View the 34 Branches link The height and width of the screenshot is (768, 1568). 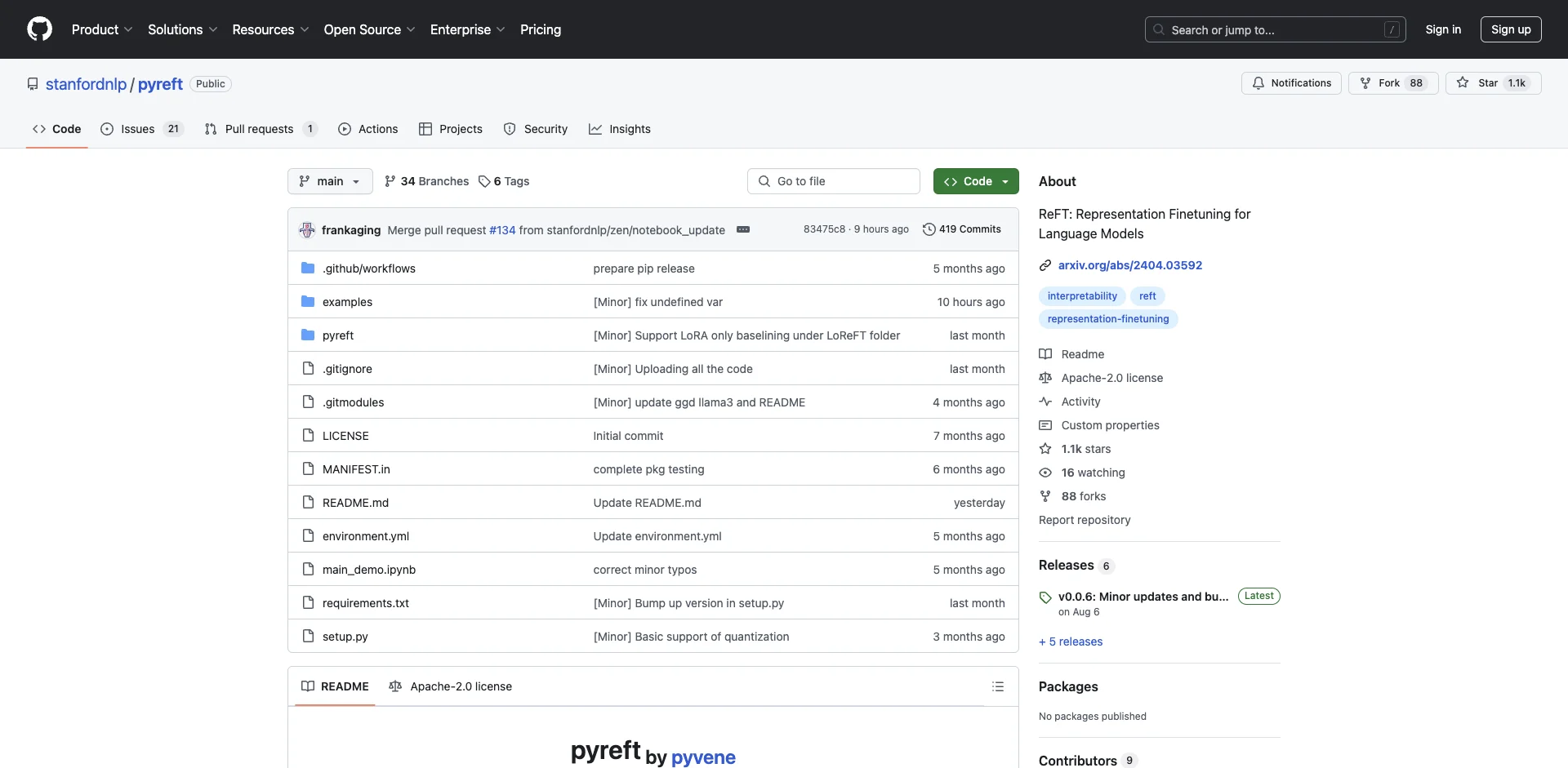pyautogui.click(x=426, y=181)
